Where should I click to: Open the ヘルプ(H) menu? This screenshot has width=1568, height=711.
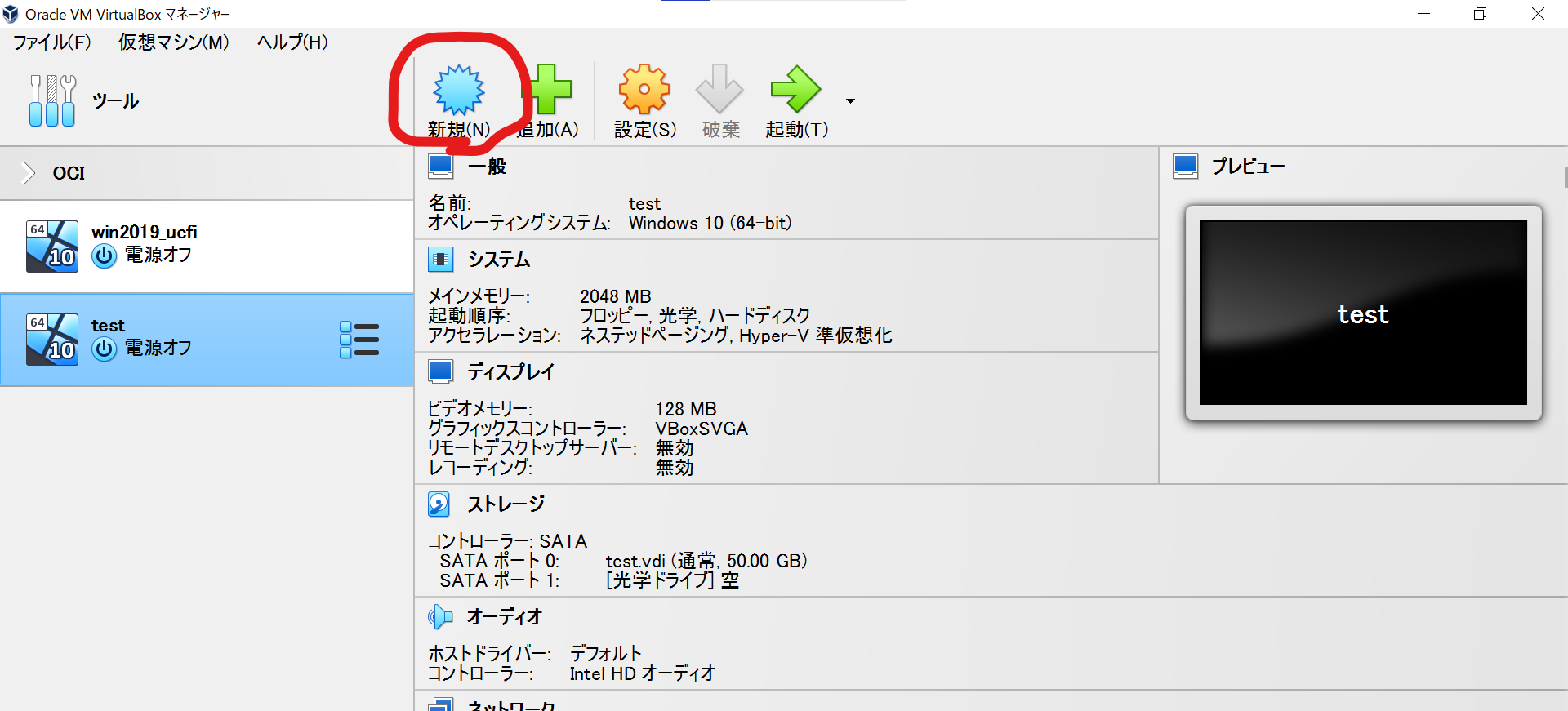coord(292,42)
